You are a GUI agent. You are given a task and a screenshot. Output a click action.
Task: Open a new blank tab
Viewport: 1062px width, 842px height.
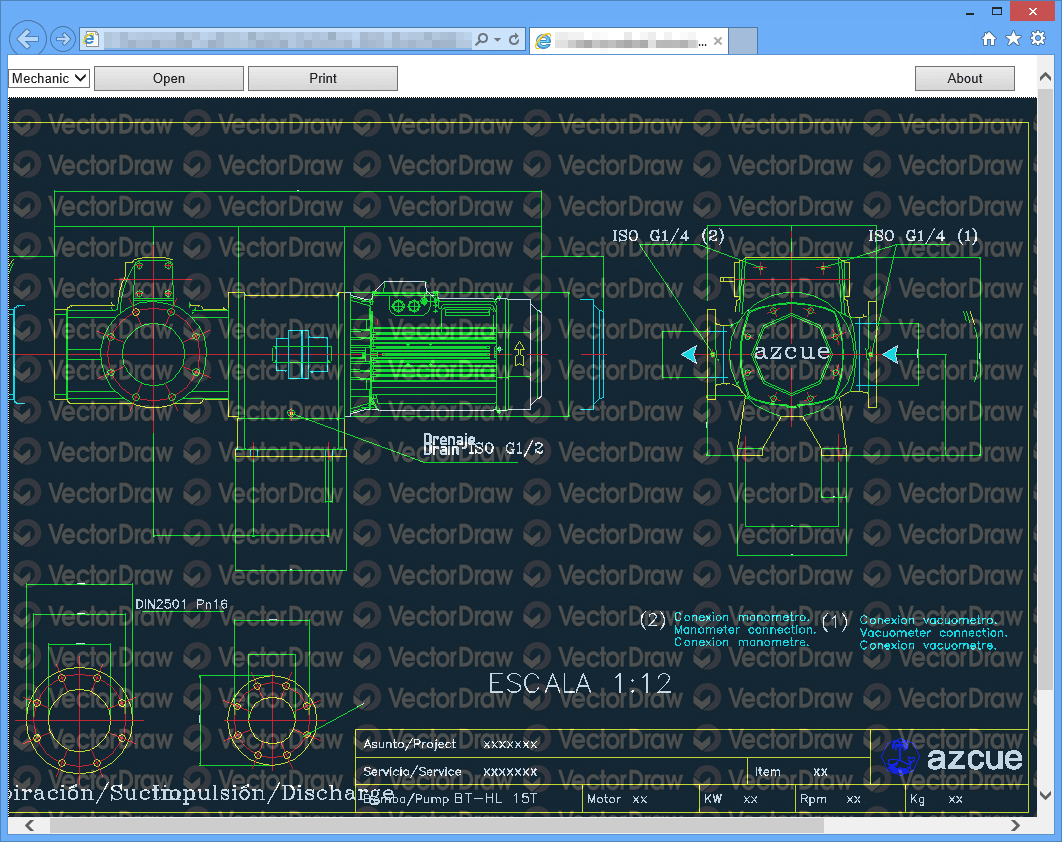(743, 41)
